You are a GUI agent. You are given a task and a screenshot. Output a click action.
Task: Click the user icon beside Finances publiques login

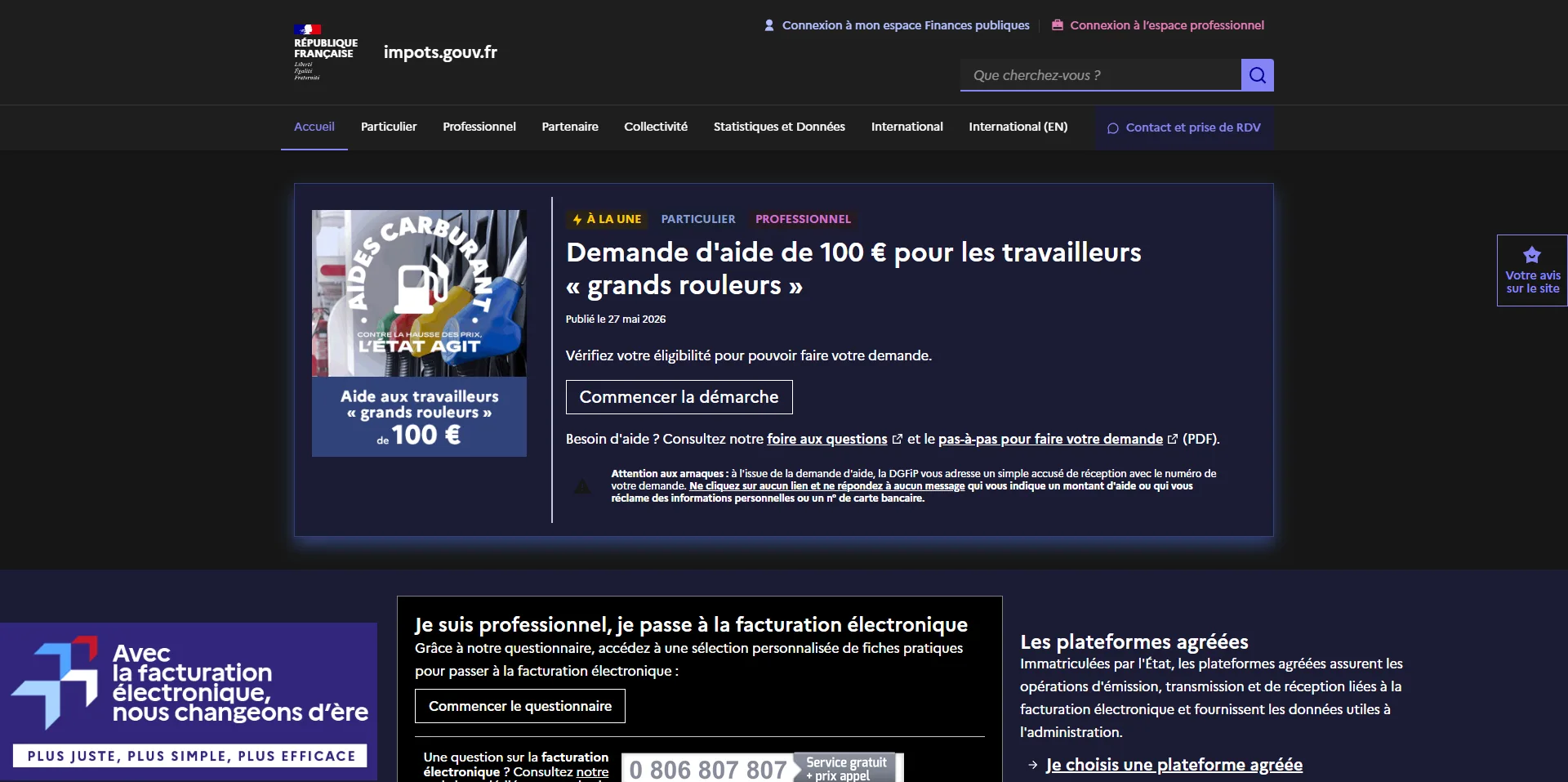click(x=769, y=25)
